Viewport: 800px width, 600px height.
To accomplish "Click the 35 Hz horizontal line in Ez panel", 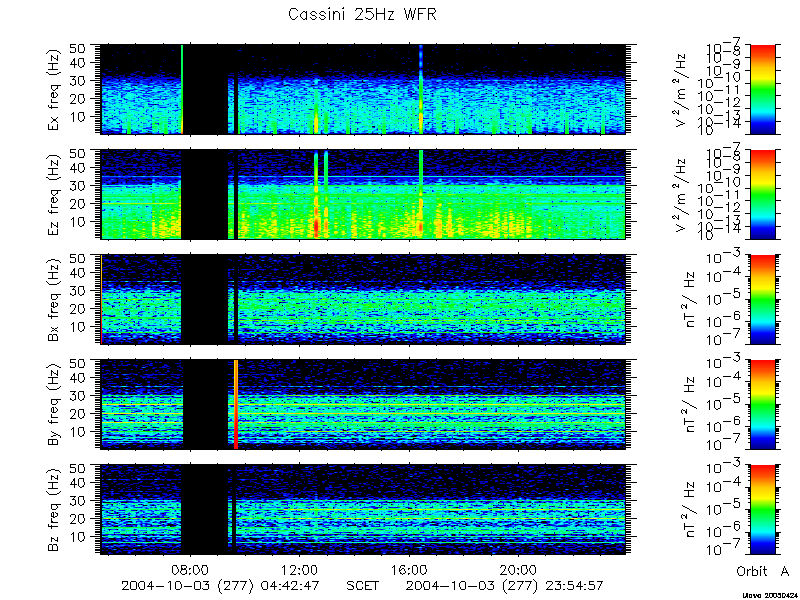I will (x=363, y=177).
